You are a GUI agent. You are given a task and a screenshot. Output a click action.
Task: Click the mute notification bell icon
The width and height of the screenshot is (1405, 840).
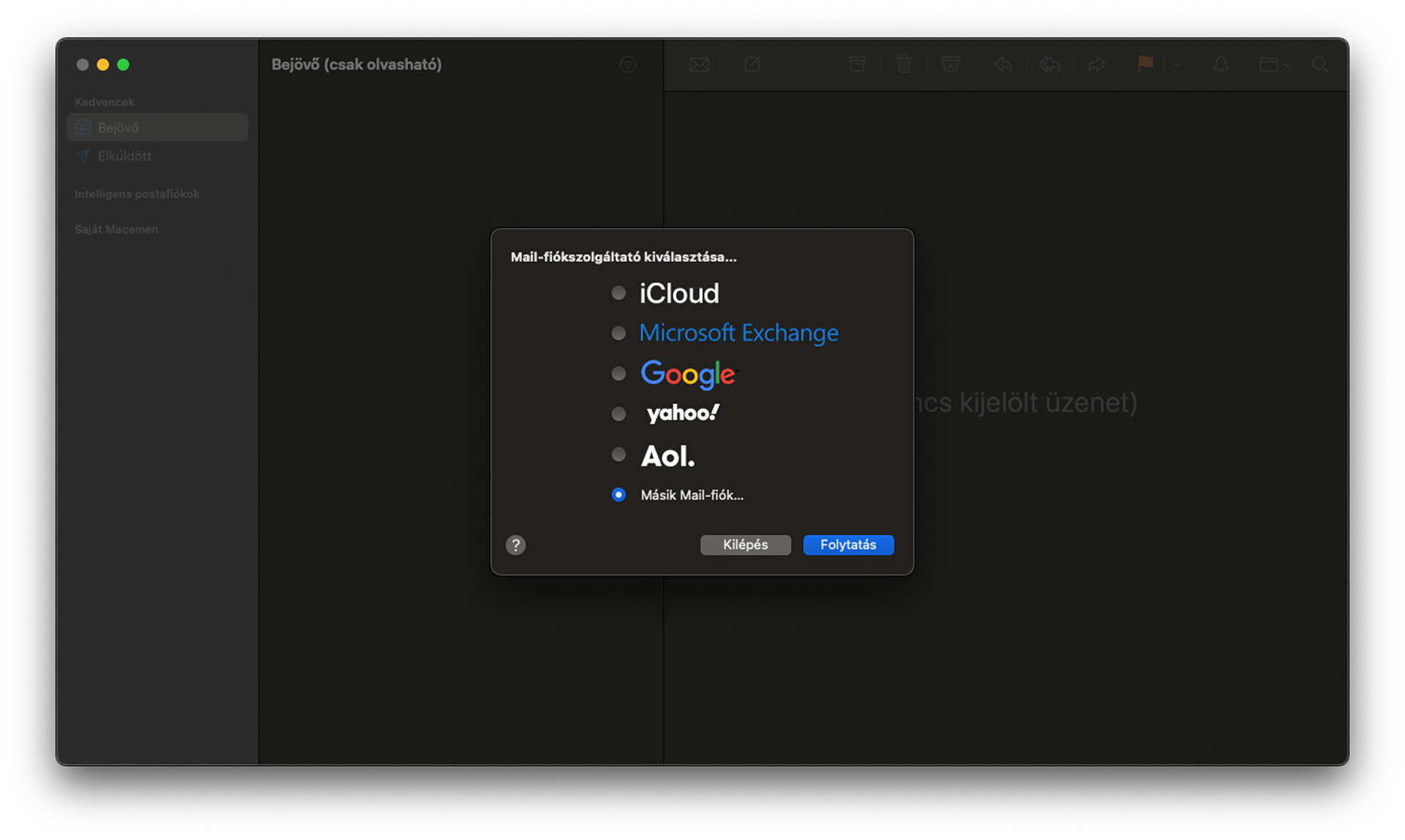[x=1221, y=64]
